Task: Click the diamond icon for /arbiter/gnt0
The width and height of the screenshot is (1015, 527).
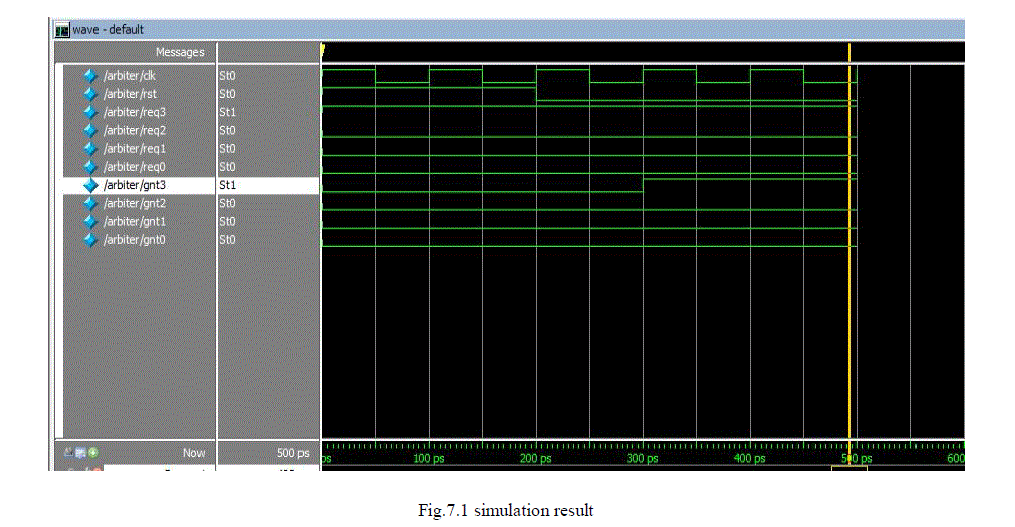Action: 90,240
